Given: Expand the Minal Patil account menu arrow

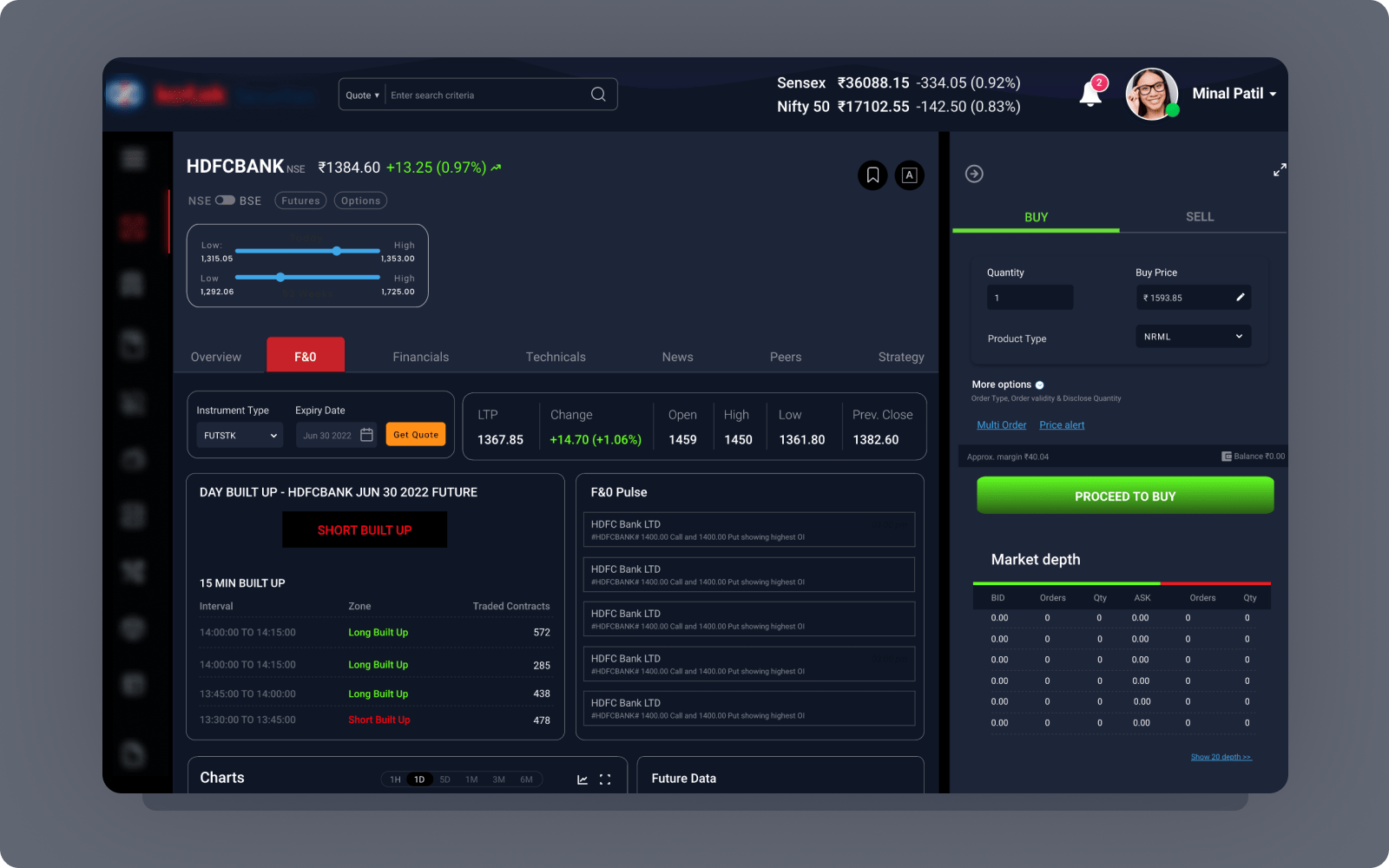Looking at the screenshot, I should pyautogui.click(x=1273, y=94).
